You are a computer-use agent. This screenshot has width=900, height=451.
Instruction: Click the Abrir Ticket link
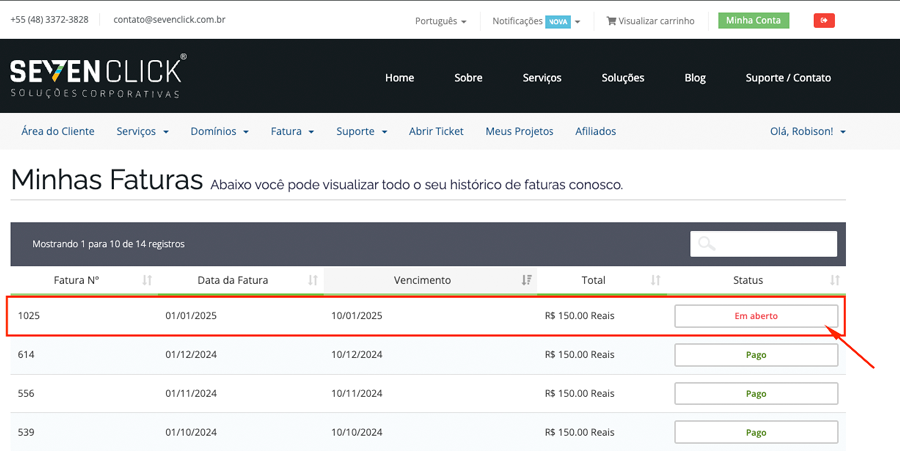point(436,131)
